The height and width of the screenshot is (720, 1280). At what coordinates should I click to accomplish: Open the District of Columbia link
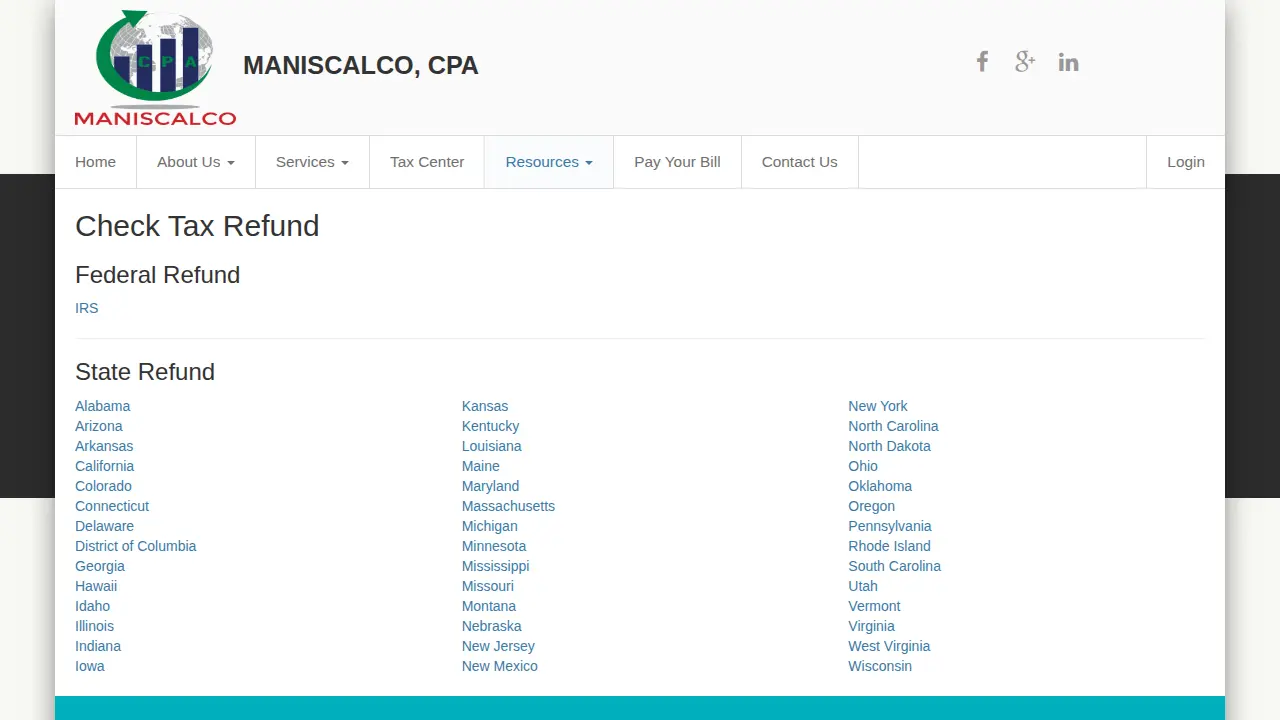(x=135, y=546)
